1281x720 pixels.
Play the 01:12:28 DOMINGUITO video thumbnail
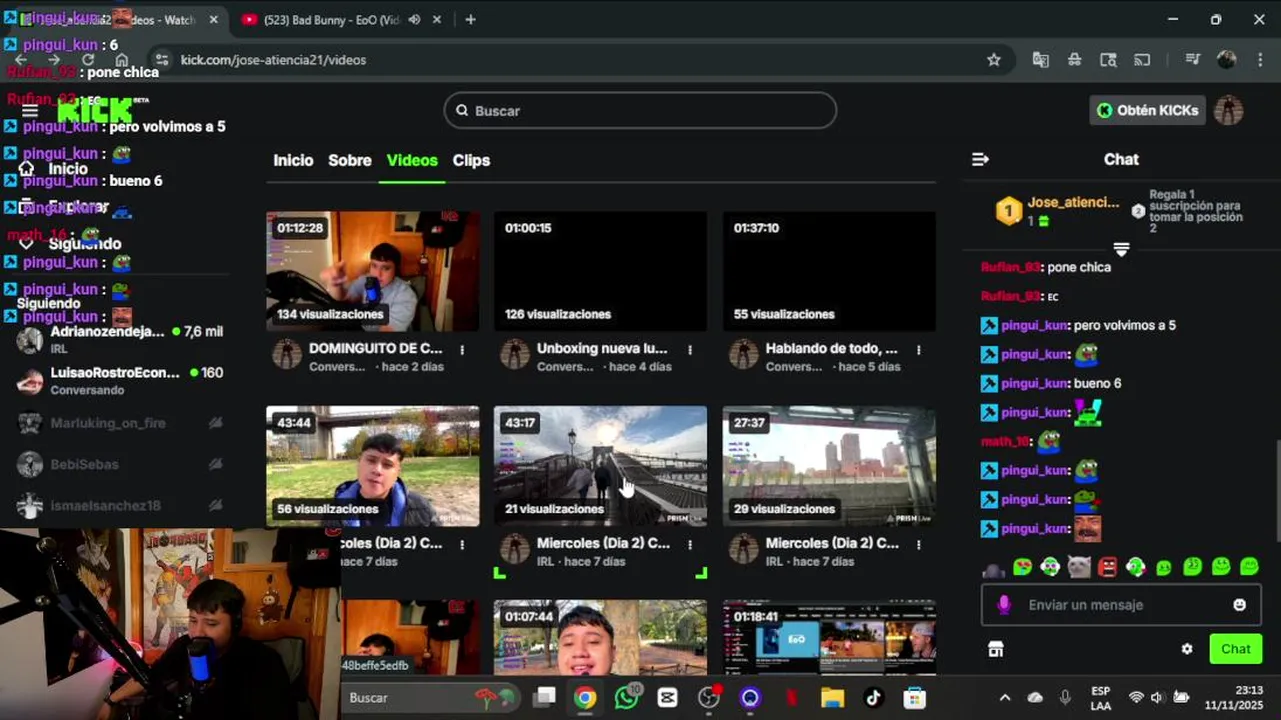[373, 271]
